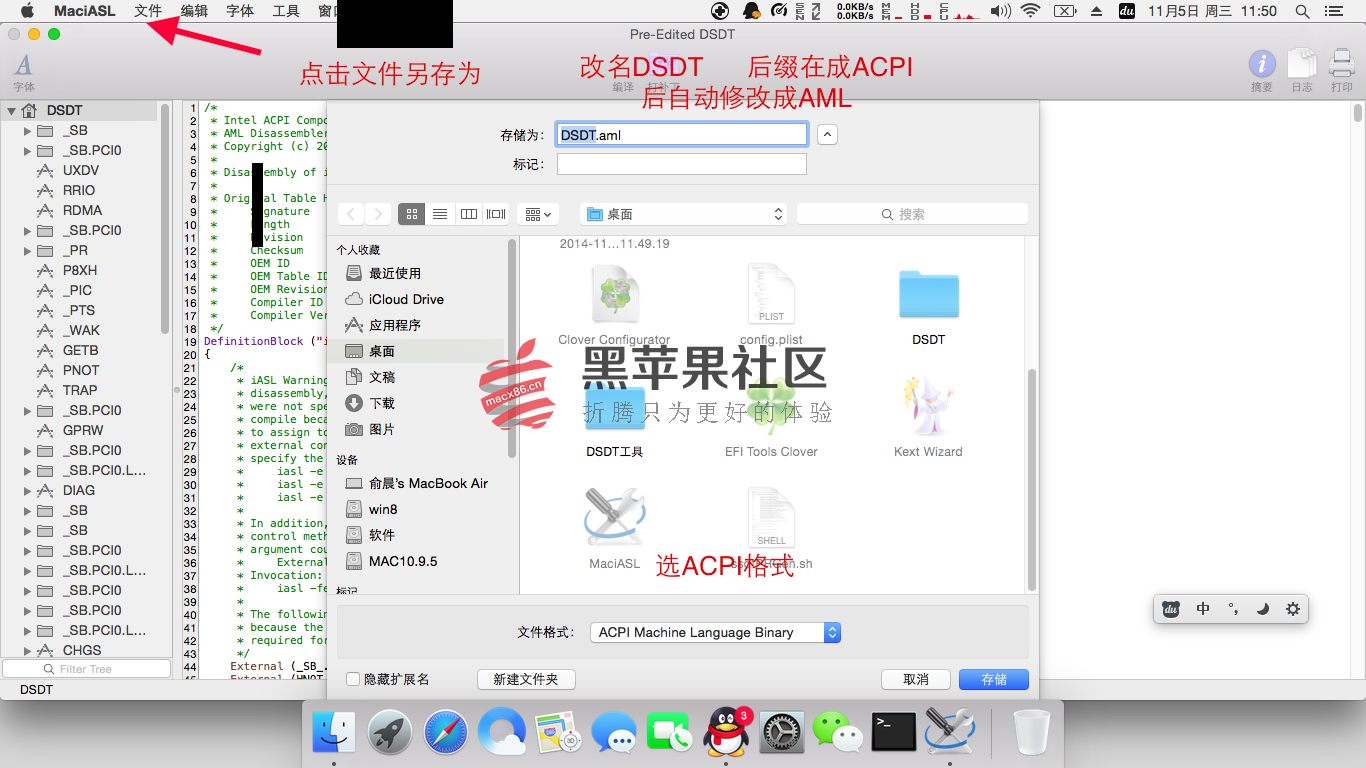1366x768 pixels.
Task: Select the Clover Configurator app icon
Action: click(614, 294)
